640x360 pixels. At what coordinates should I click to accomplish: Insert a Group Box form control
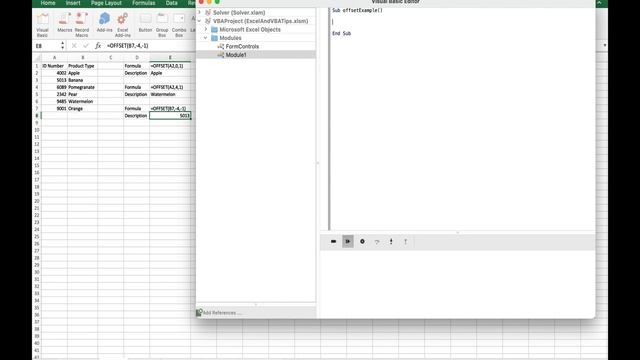coord(162,24)
